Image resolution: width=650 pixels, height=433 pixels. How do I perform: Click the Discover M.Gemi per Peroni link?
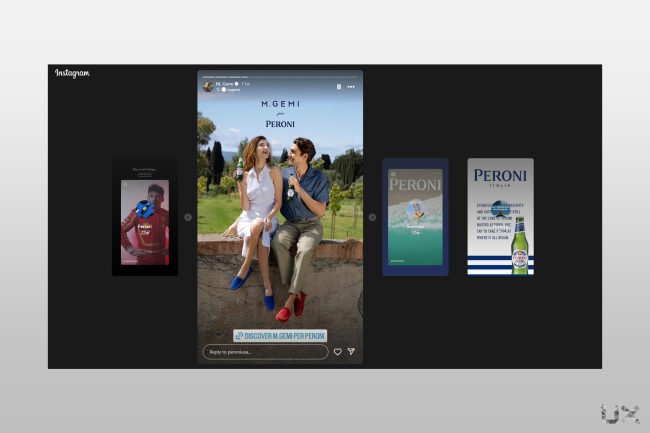pos(280,335)
